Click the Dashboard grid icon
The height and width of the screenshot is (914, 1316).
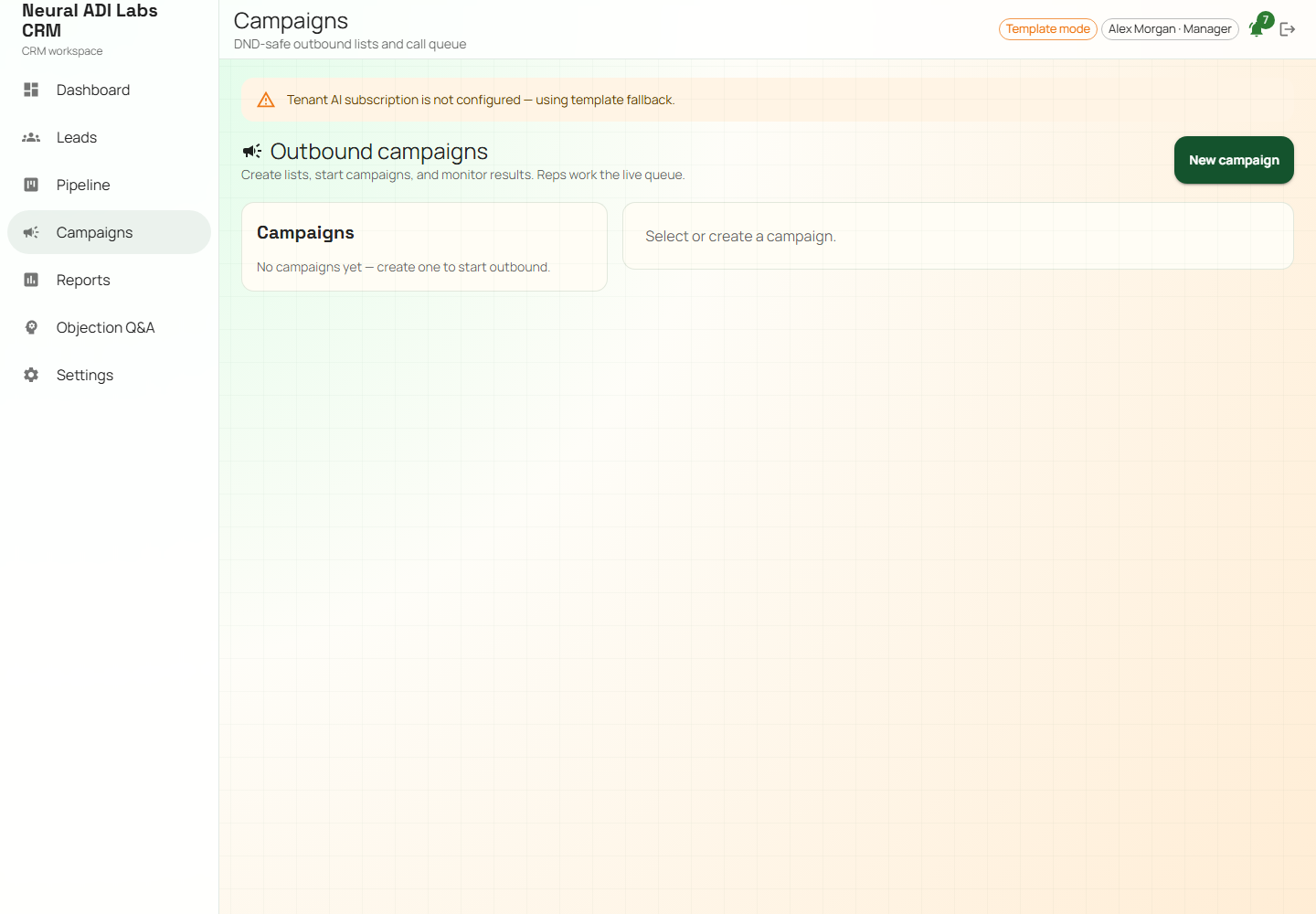point(31,90)
